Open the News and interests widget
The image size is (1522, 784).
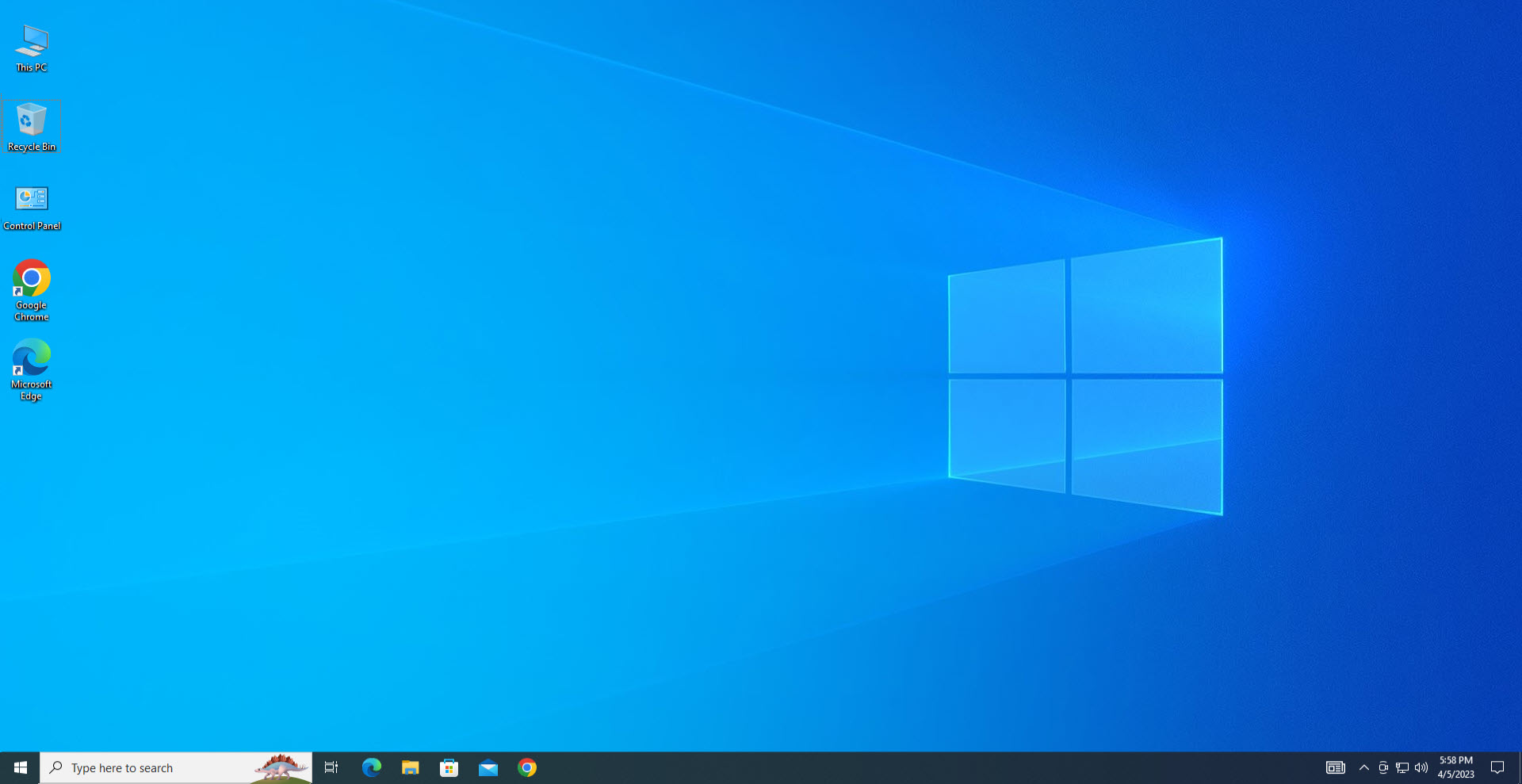[x=1335, y=767]
